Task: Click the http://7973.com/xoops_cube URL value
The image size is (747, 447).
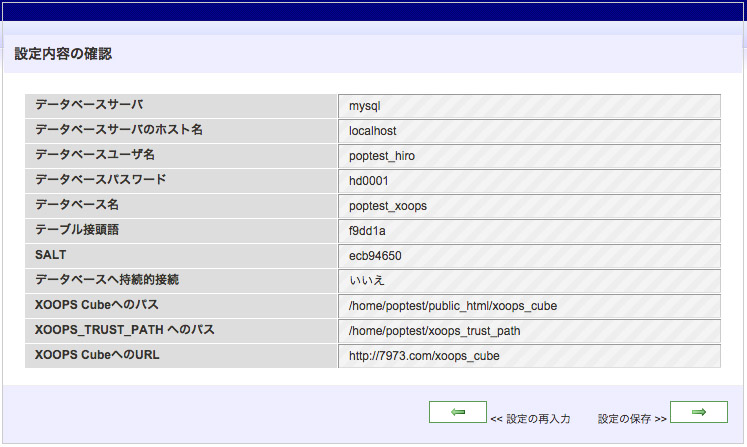Action: pyautogui.click(x=424, y=356)
